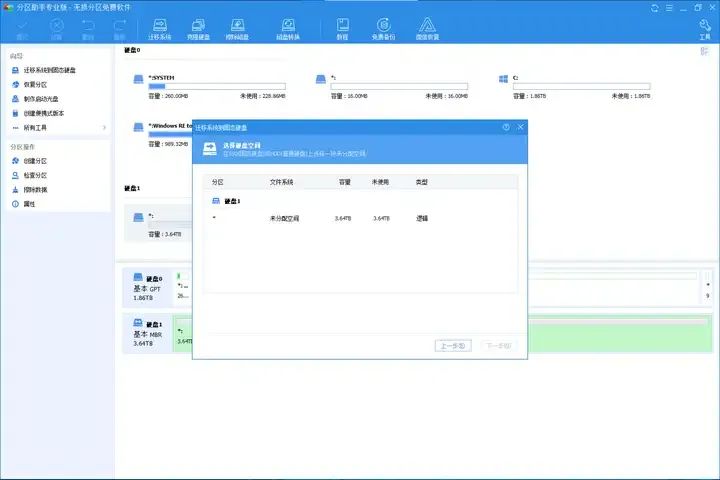
Task: Click the 提交 (Apply) checkmark toolbar icon
Action: click(x=22, y=29)
